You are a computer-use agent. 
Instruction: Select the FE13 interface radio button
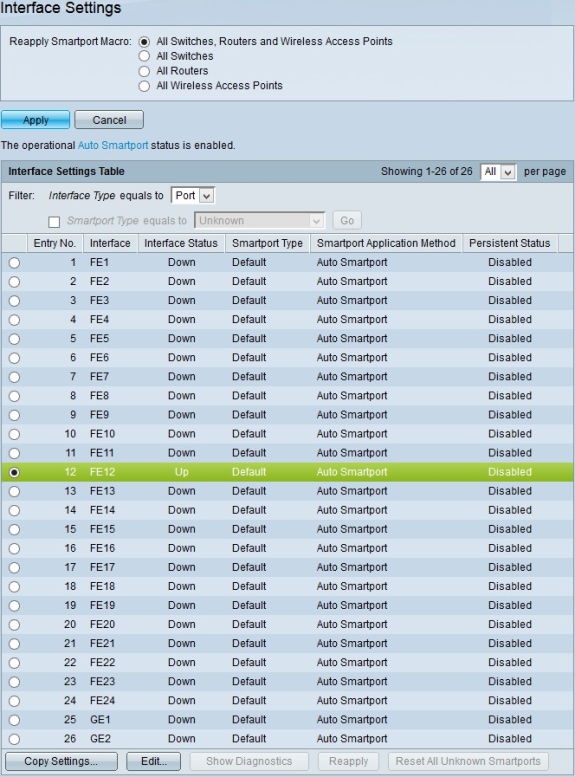point(14,492)
